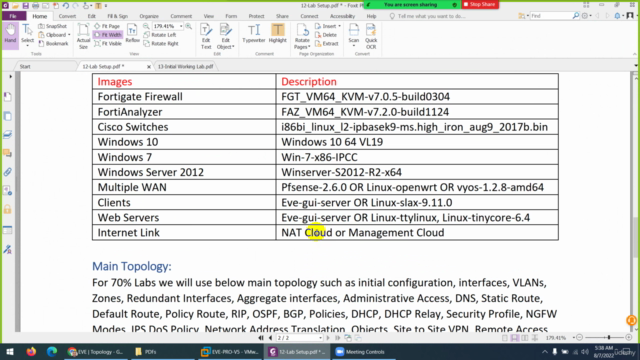This screenshot has height=360, width=640.
Task: Open the Protect ribbon tab
Action: tap(256, 16)
